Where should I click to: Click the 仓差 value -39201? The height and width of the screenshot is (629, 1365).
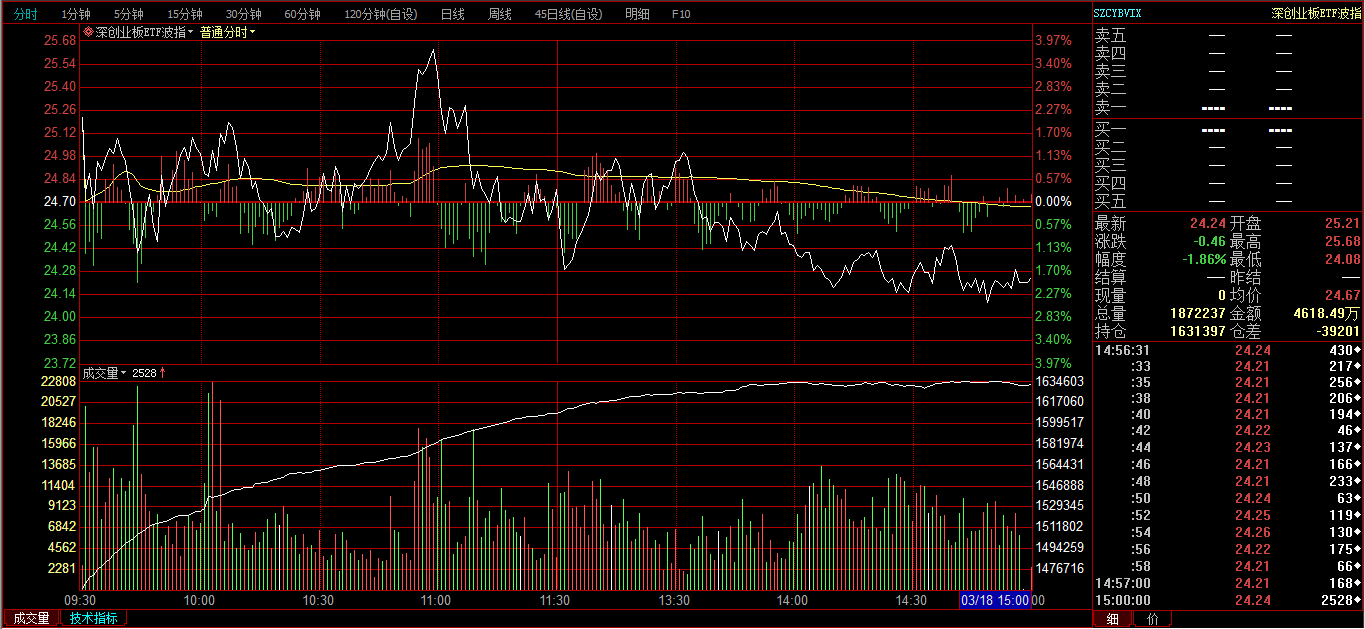1339,331
